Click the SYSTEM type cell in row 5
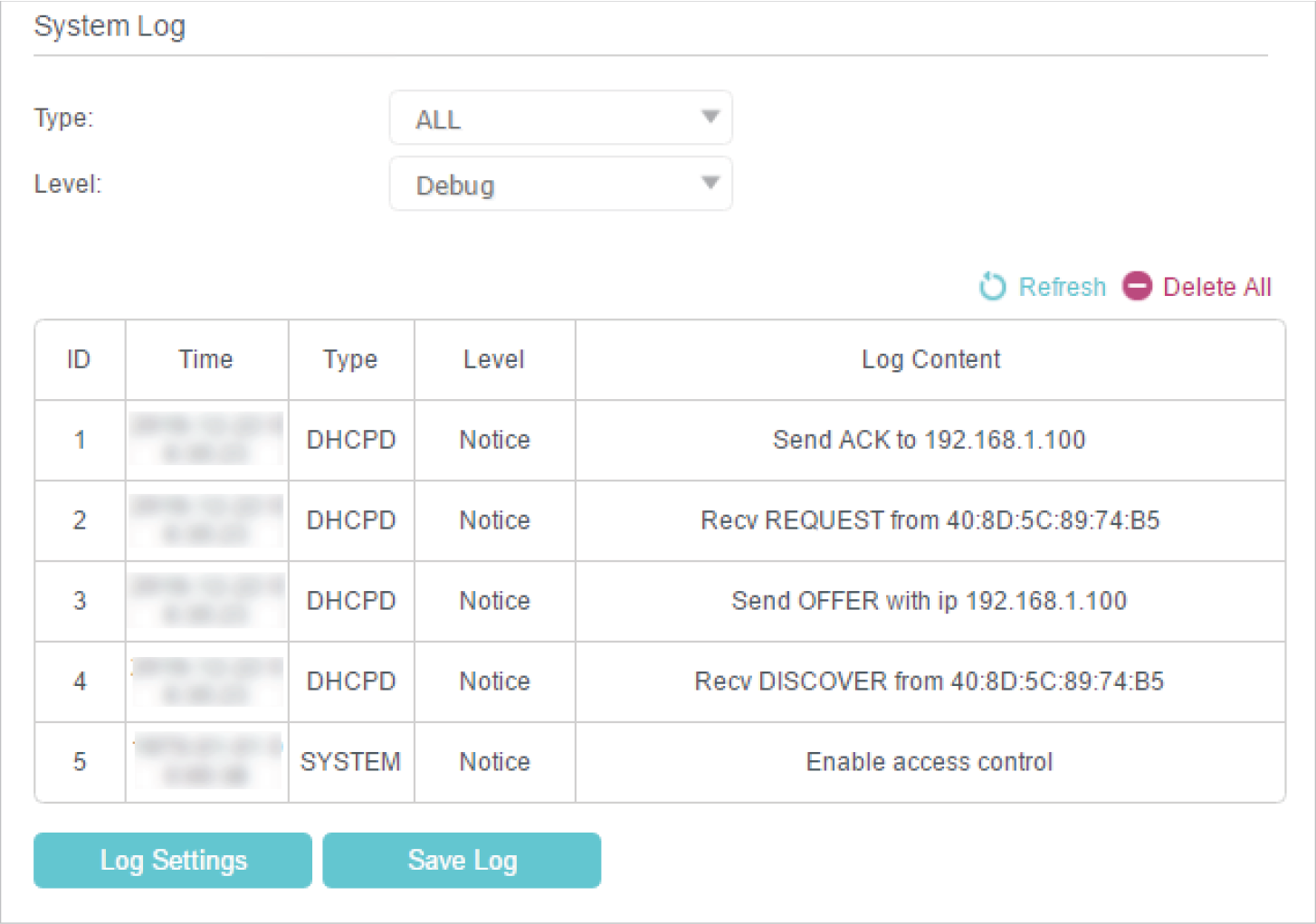The image size is (1316, 924). pos(350,762)
